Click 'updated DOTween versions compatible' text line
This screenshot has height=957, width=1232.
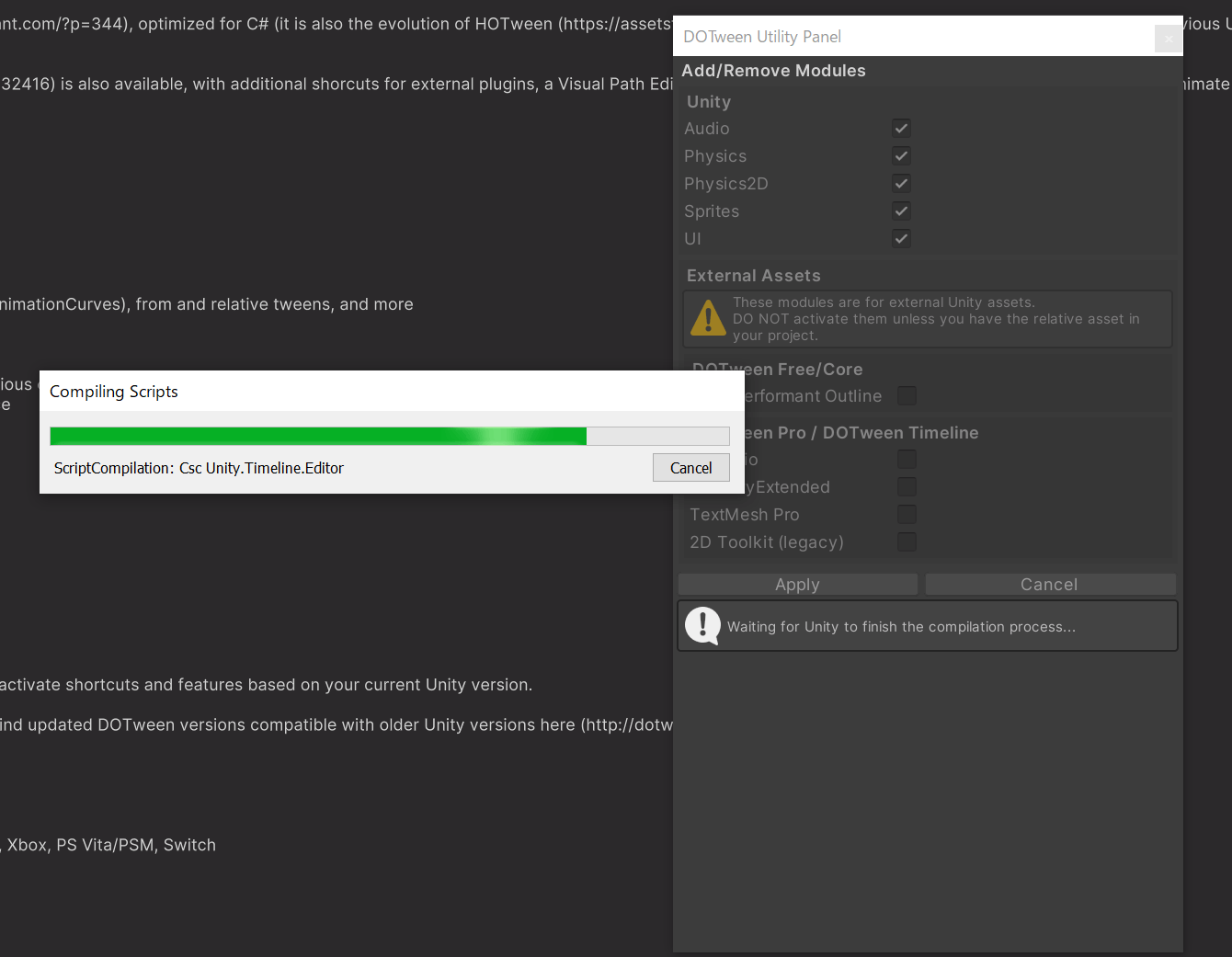337,725
